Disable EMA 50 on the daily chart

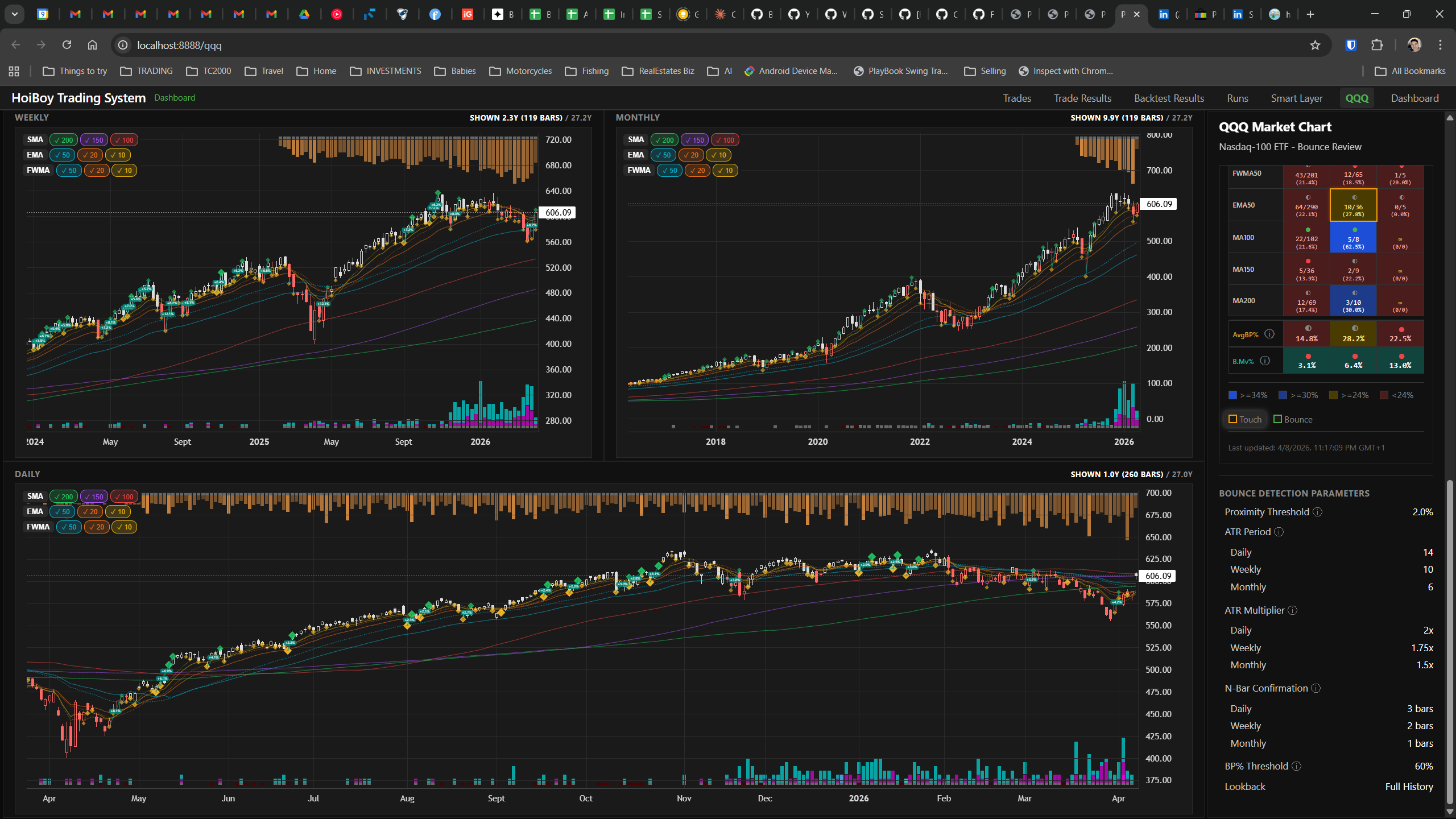63,511
